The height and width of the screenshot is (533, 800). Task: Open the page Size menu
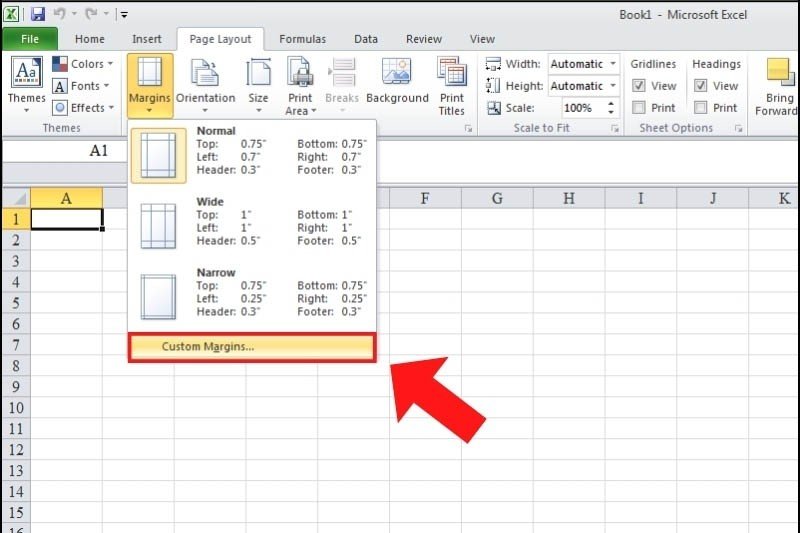[258, 86]
